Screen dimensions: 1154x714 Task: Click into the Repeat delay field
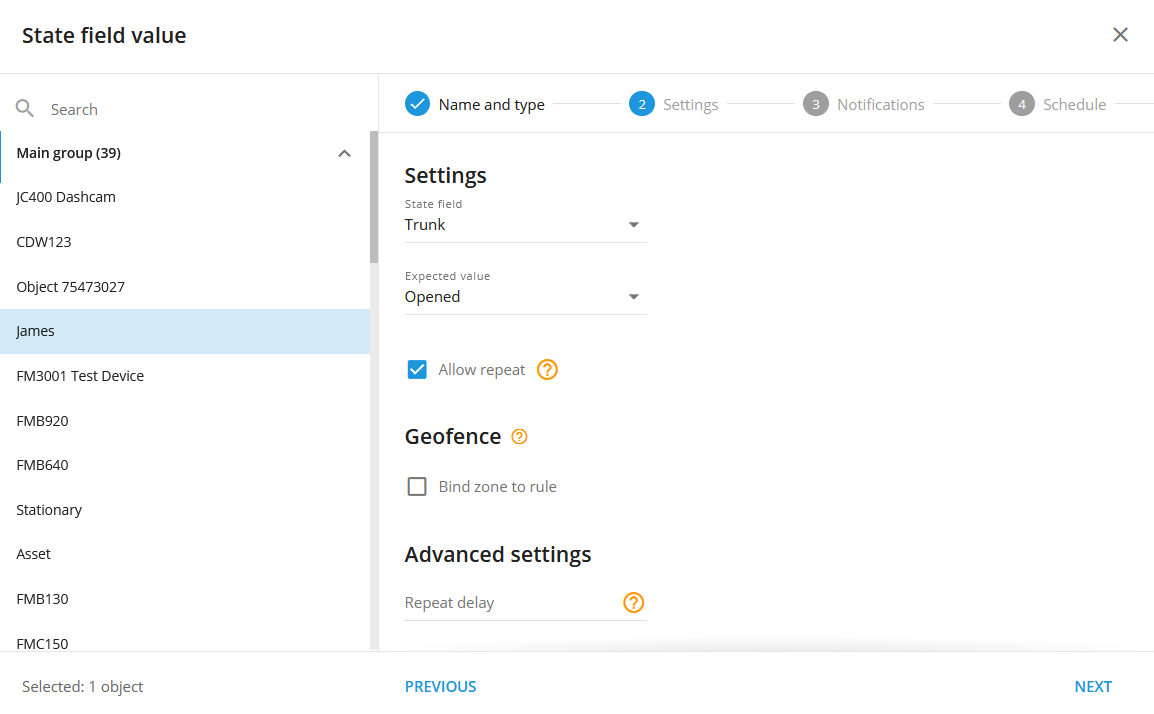coord(510,603)
